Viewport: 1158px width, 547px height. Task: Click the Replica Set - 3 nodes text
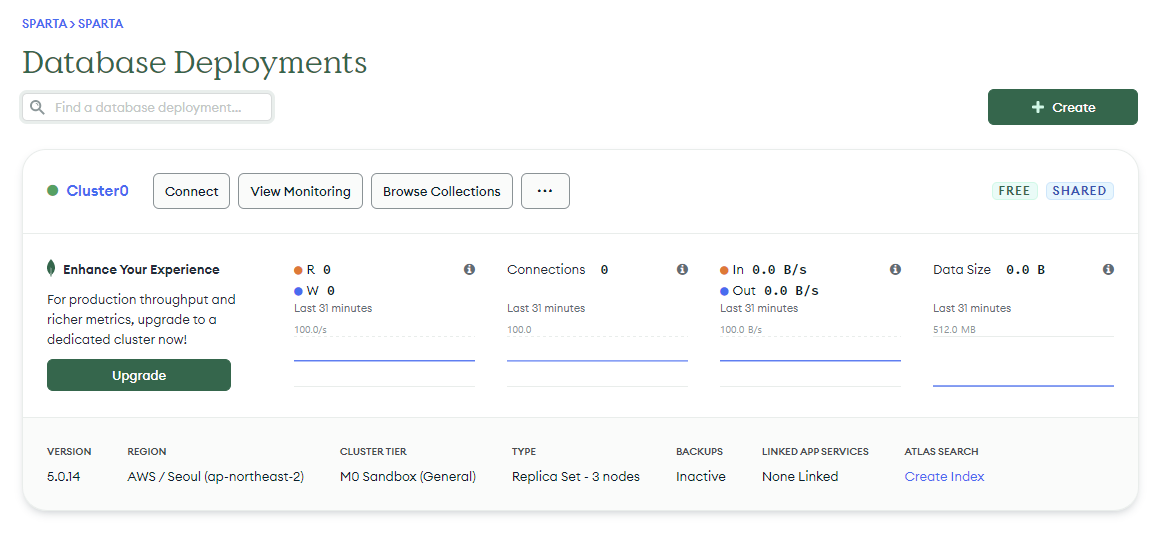576,476
